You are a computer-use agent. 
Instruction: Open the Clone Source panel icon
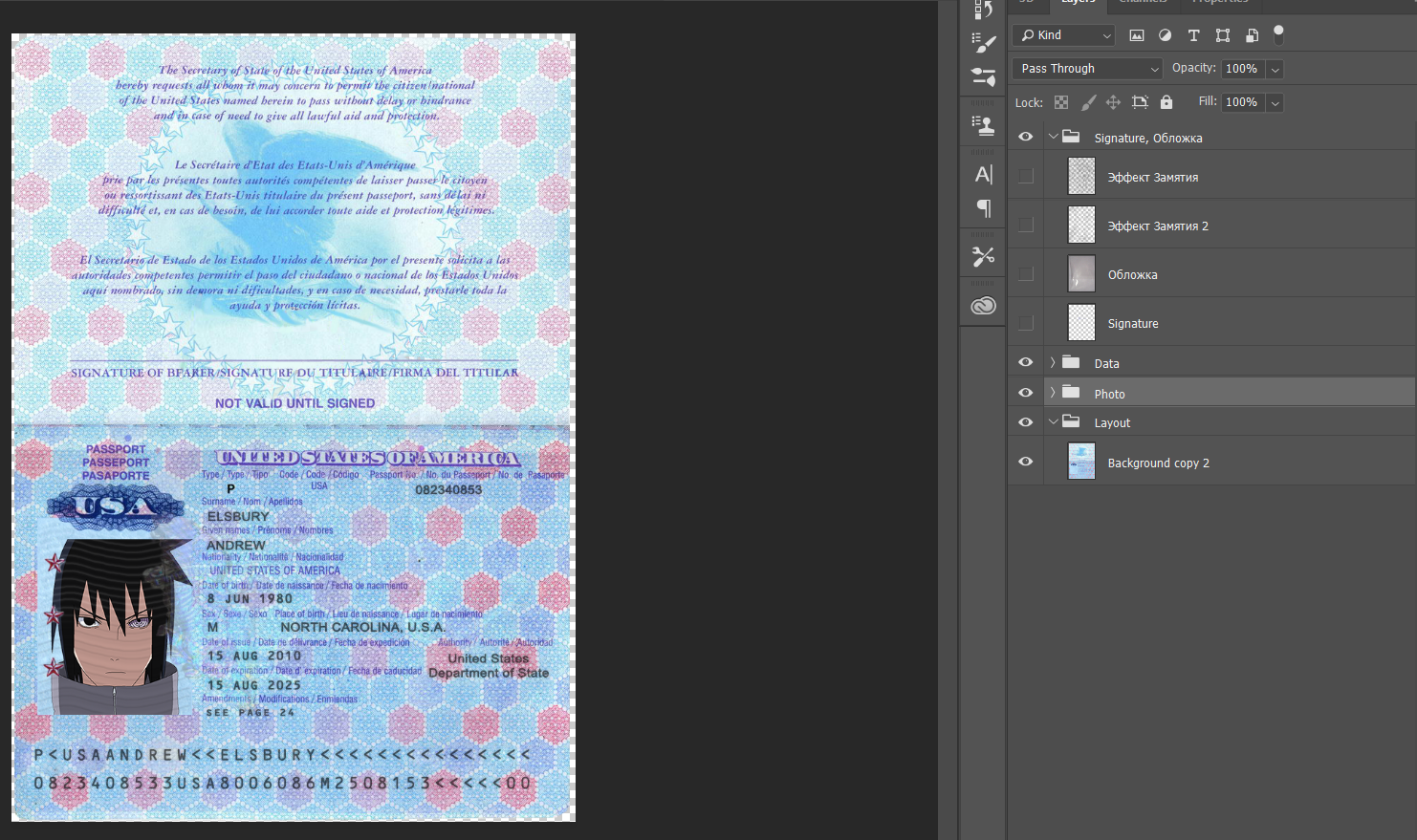click(983, 125)
